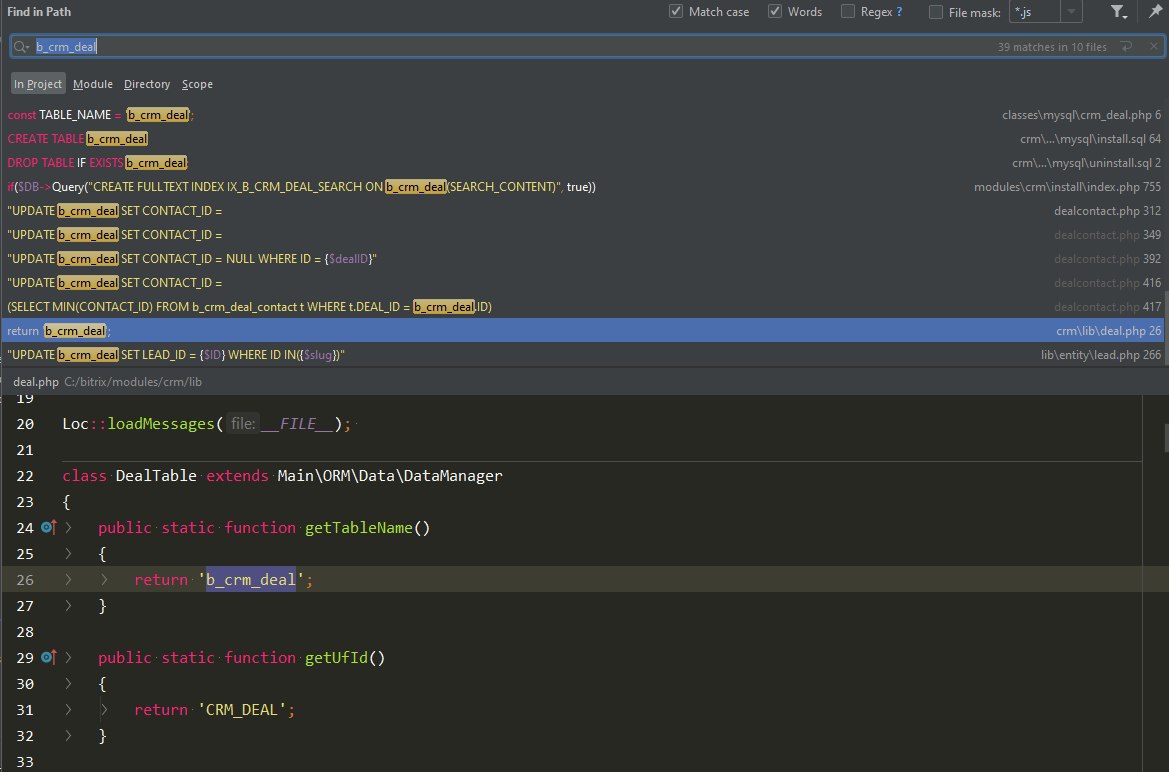Open search history magnifier icon
The height and width of the screenshot is (772, 1169).
(x=21, y=47)
